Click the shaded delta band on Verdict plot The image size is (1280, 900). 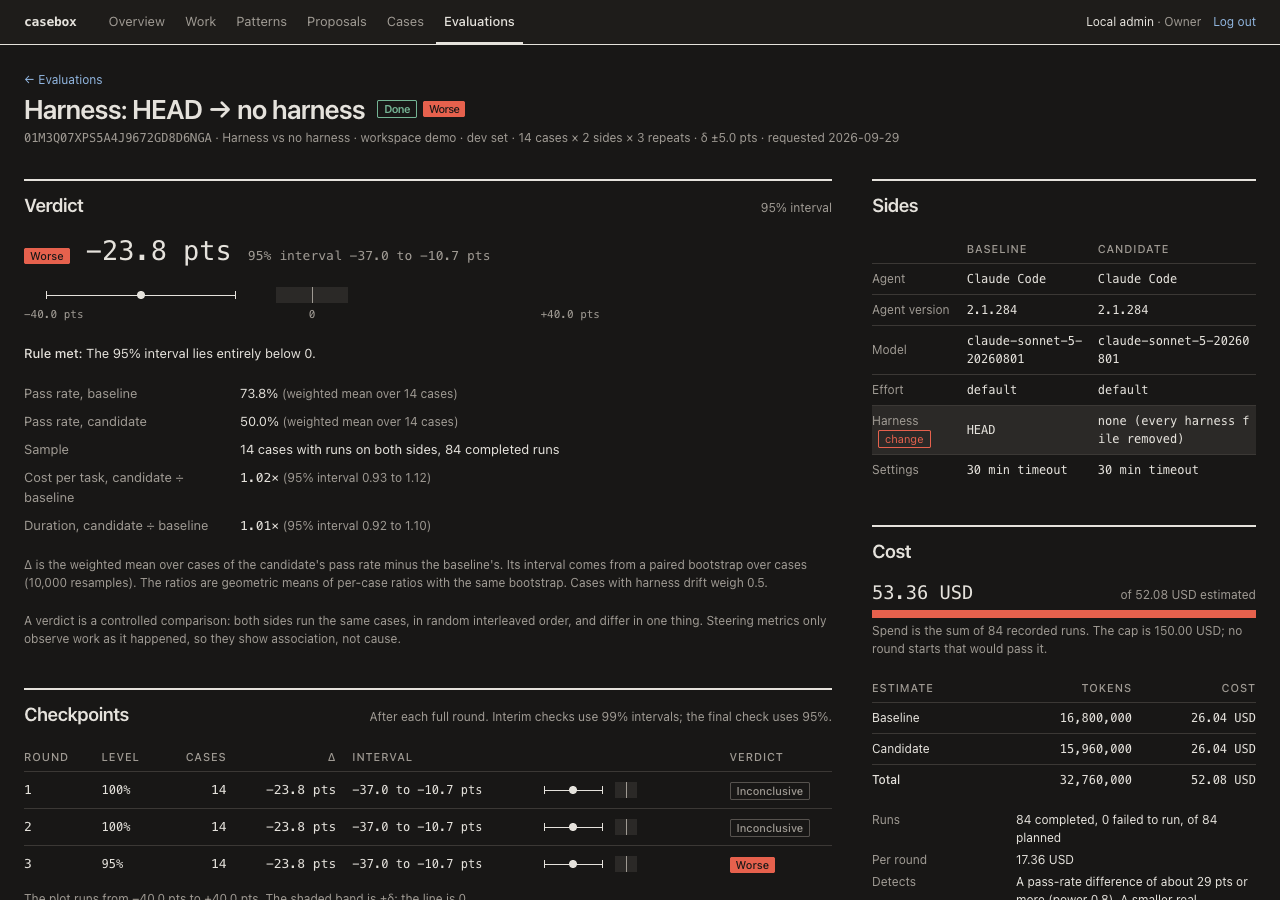pyautogui.click(x=312, y=295)
